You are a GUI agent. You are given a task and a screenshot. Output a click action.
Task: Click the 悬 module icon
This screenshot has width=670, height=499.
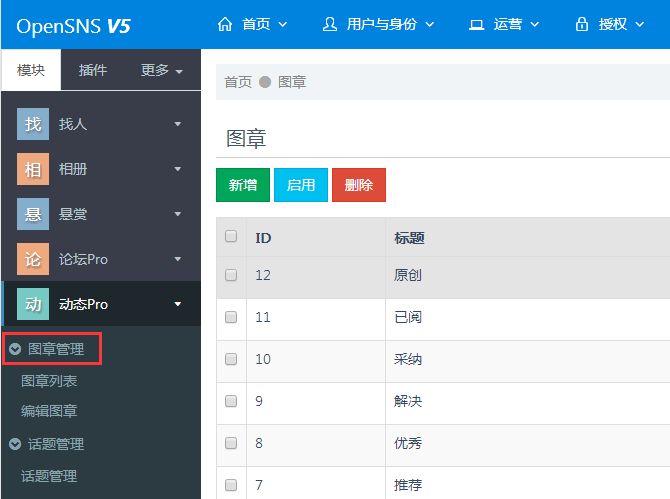[33, 214]
